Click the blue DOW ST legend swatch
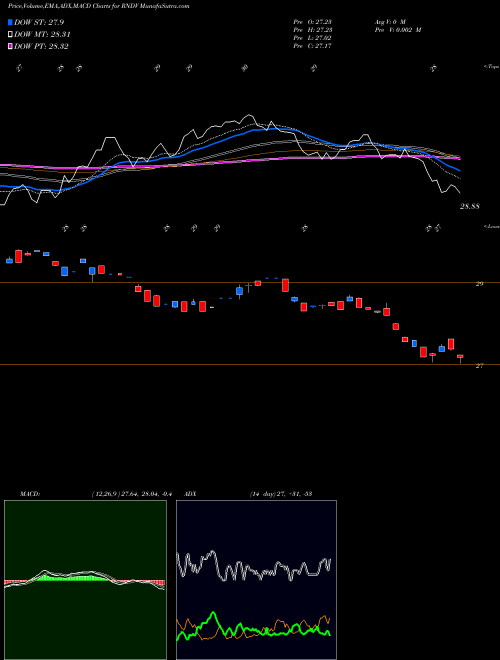Viewport: 500px width, 660px height. (11, 22)
